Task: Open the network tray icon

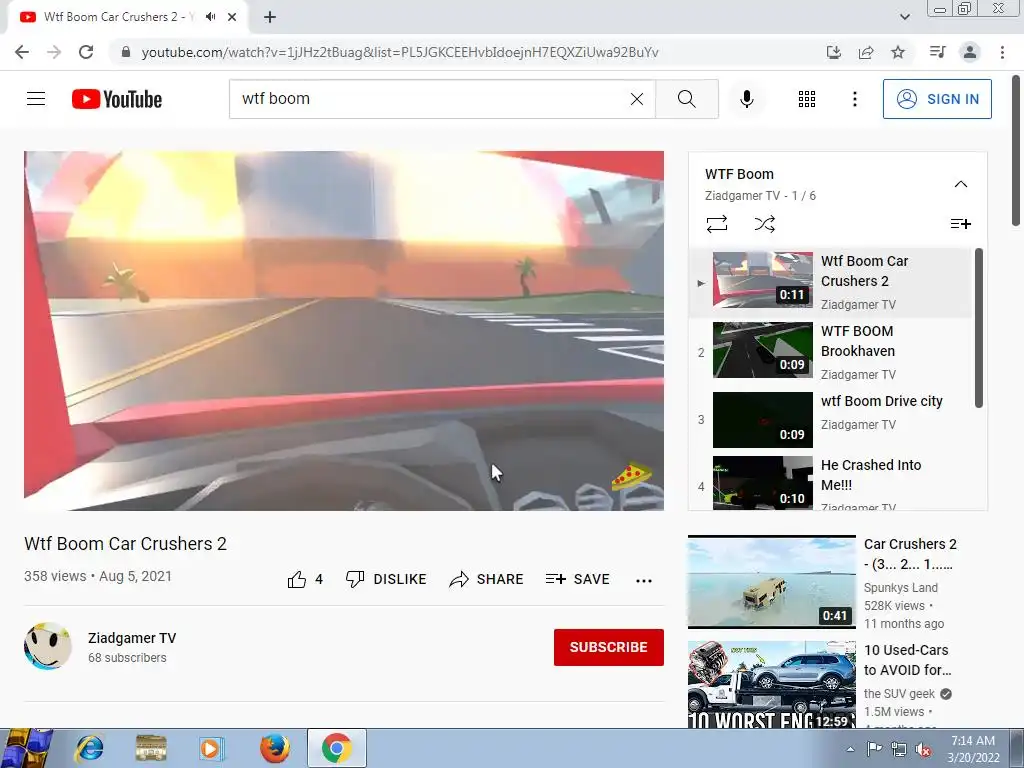Action: pyautogui.click(x=899, y=749)
